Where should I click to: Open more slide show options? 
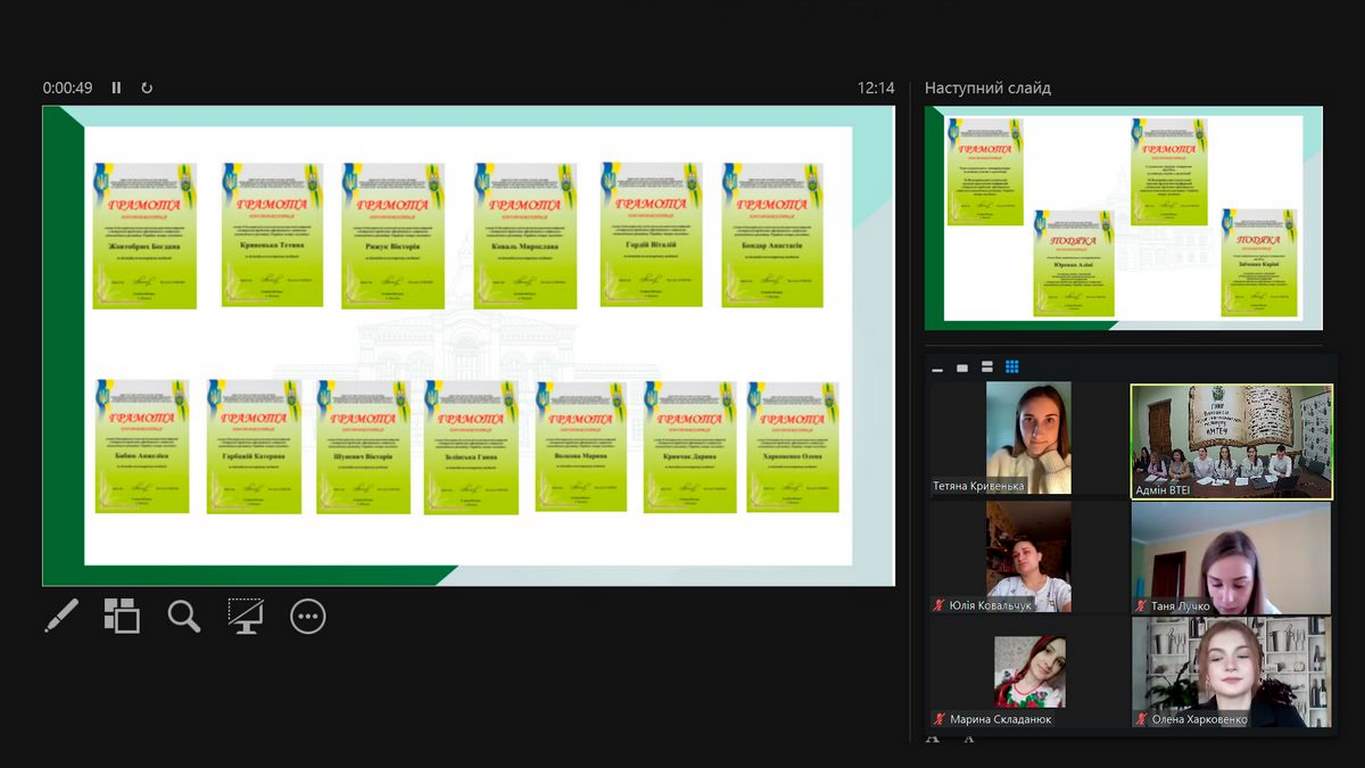coord(308,616)
